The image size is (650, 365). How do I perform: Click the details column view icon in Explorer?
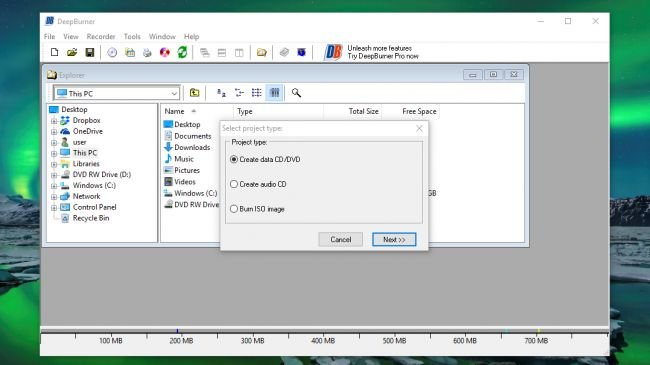274,92
